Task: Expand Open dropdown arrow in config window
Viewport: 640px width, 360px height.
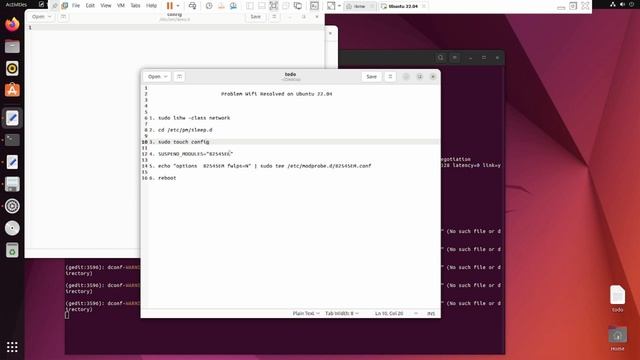Action: point(50,17)
